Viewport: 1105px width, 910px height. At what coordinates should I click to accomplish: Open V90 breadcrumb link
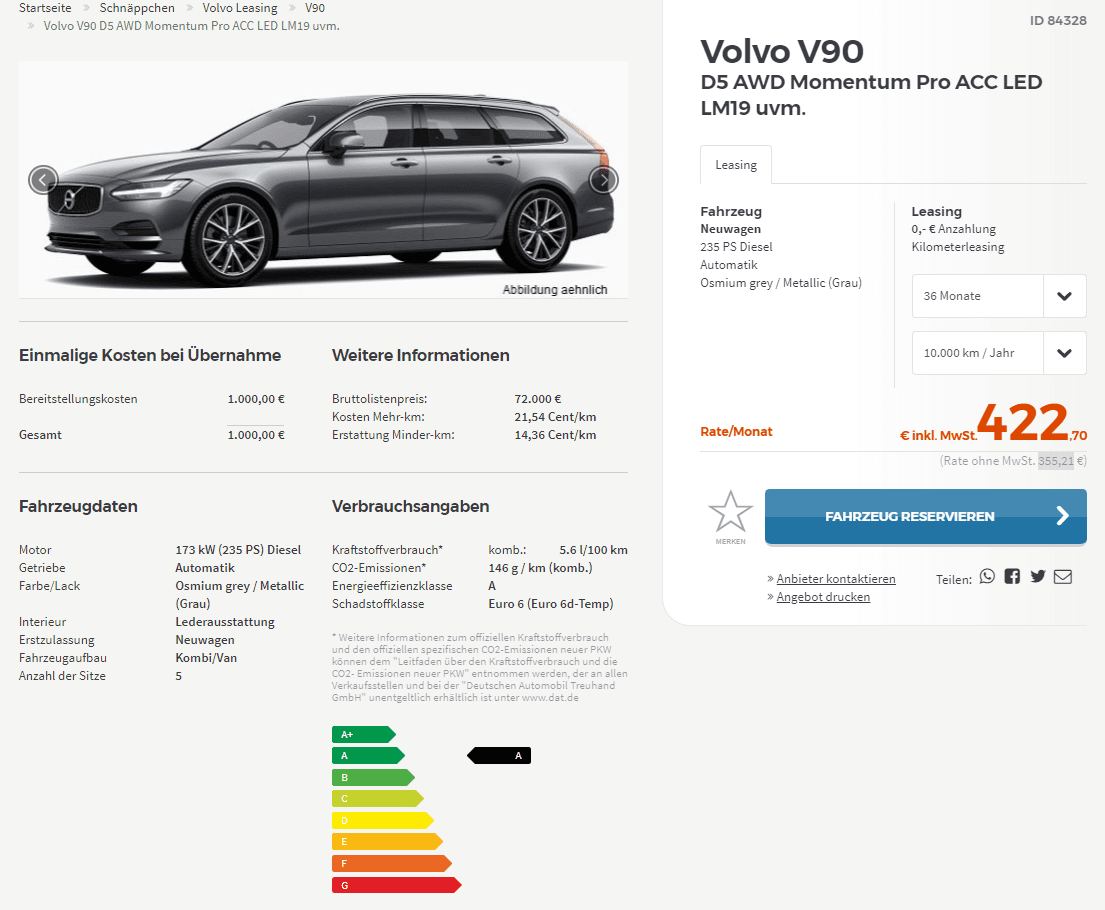pyautogui.click(x=315, y=8)
